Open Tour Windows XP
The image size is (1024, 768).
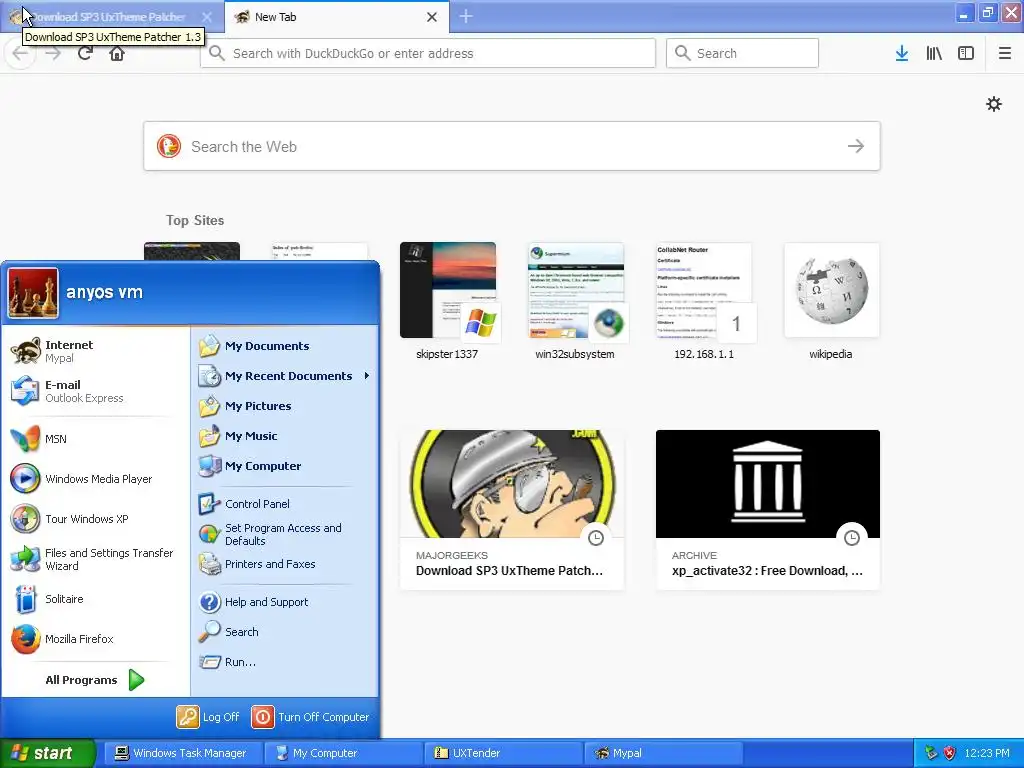click(x=96, y=519)
